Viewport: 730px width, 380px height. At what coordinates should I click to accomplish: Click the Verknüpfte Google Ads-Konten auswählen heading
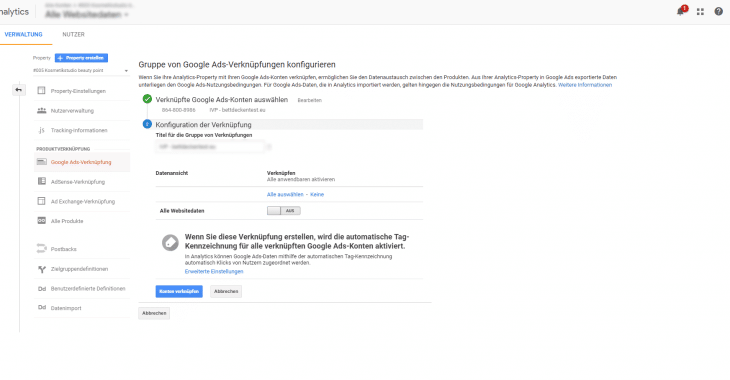click(x=222, y=100)
